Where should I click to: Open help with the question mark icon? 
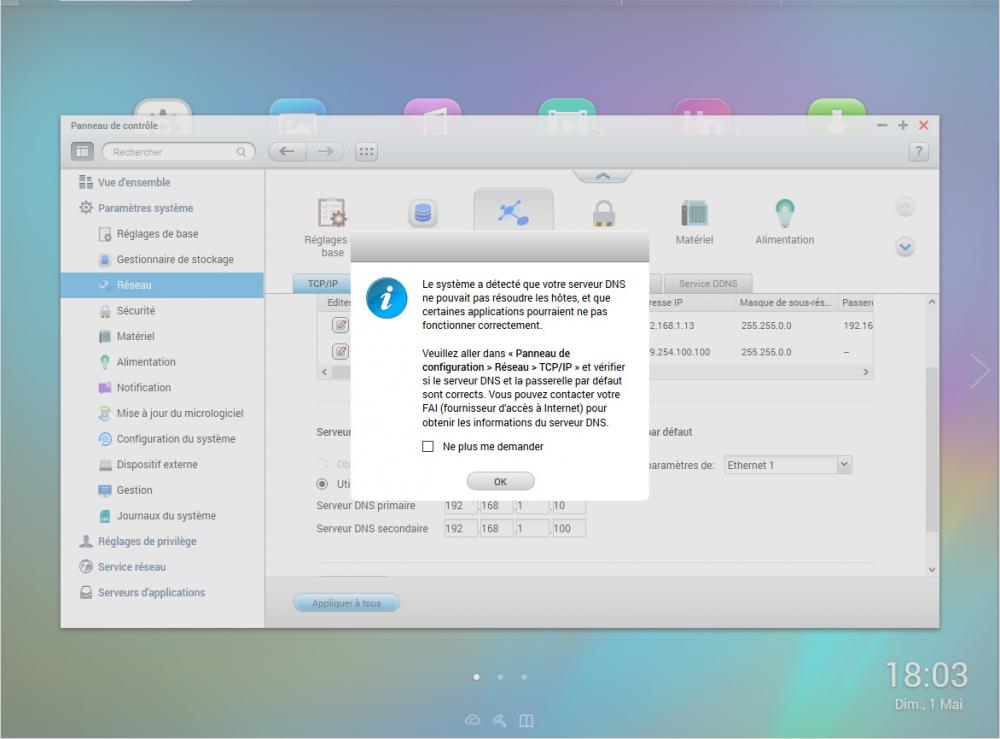[918, 152]
